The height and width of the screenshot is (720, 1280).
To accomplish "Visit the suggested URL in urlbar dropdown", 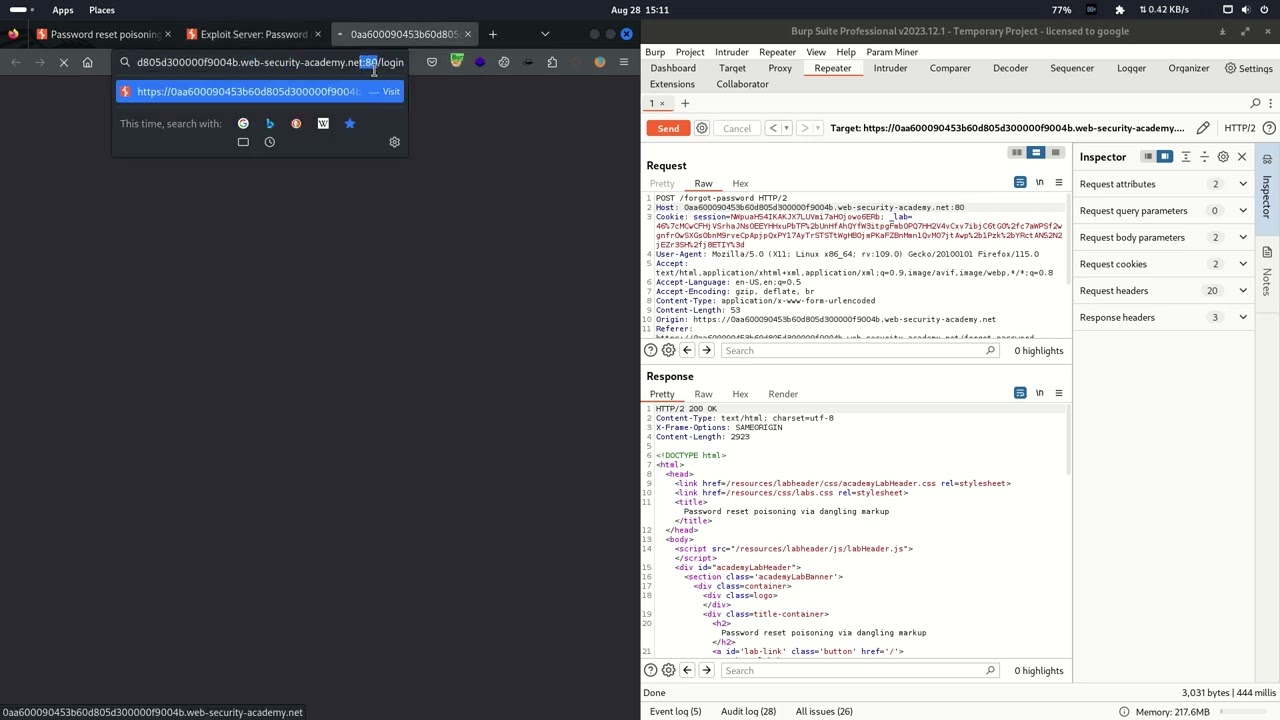I will click(x=260, y=92).
